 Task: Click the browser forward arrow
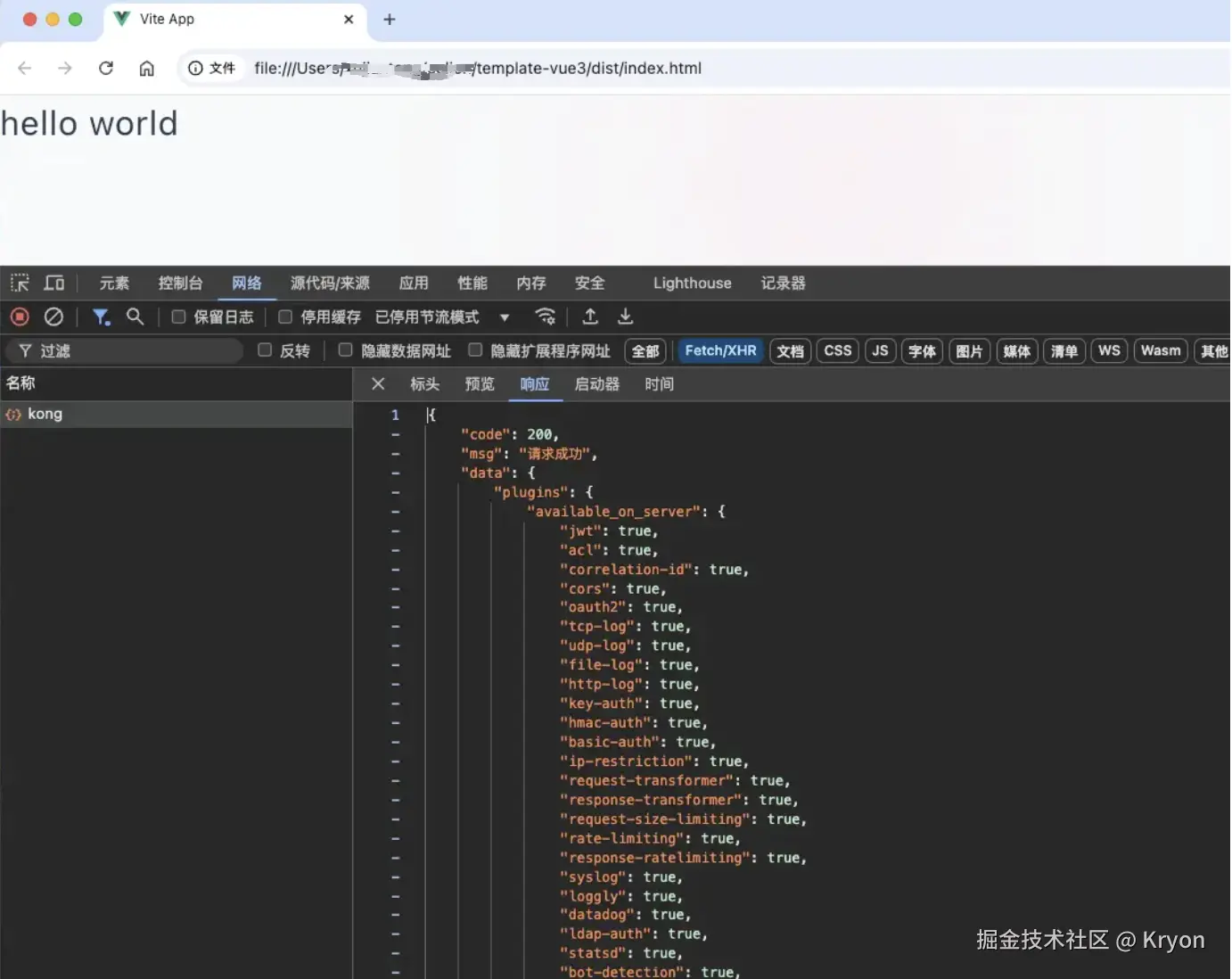coord(64,68)
